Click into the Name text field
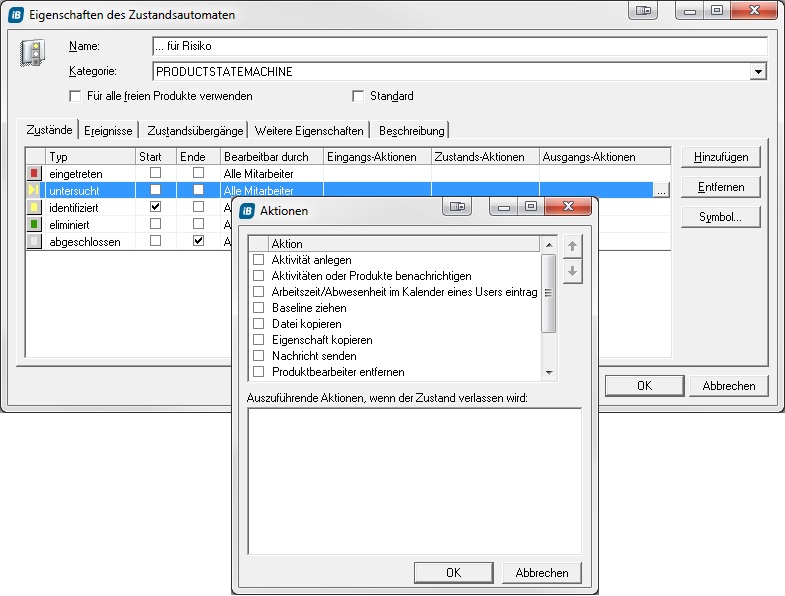Screen dimensions: 785x596 tap(459, 46)
